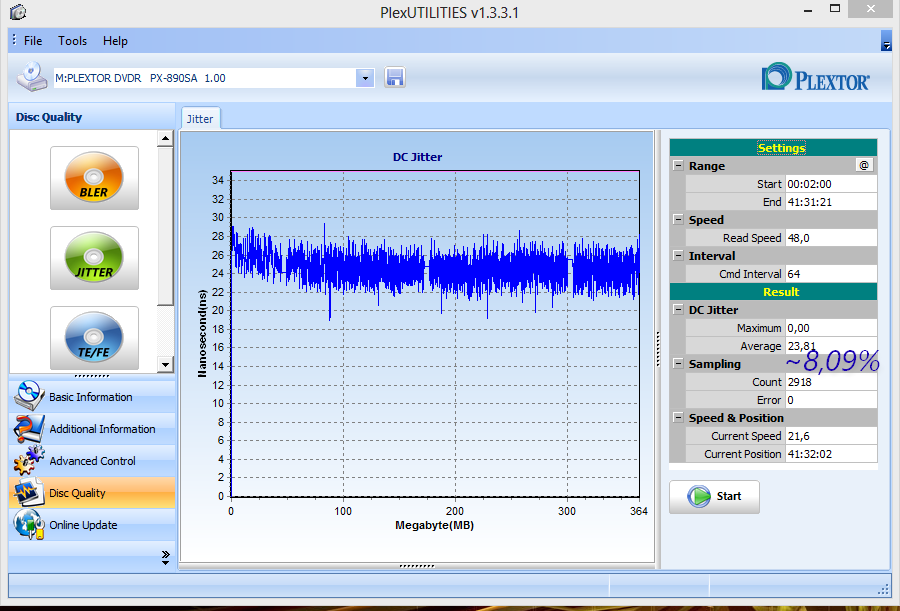900x611 pixels.
Task: Start the jitter test
Action: [x=714, y=497]
